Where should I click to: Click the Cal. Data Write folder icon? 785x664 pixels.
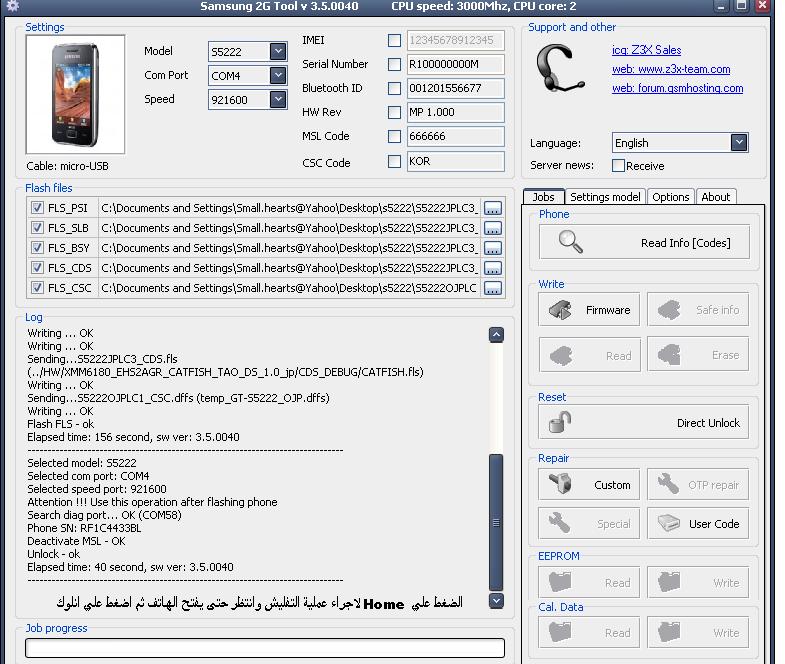click(x=669, y=632)
